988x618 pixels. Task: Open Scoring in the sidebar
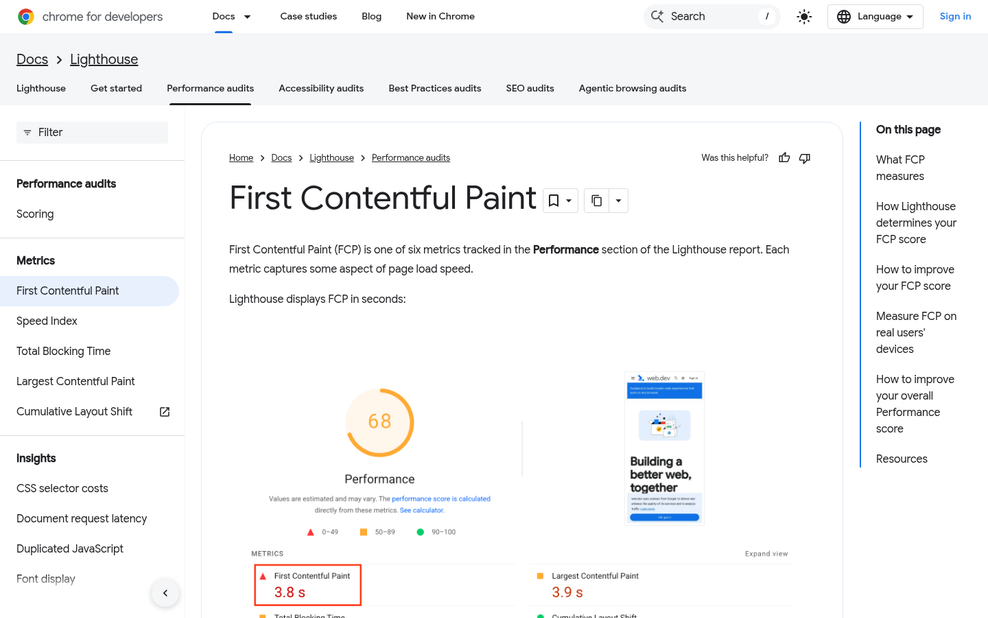[x=35, y=214]
